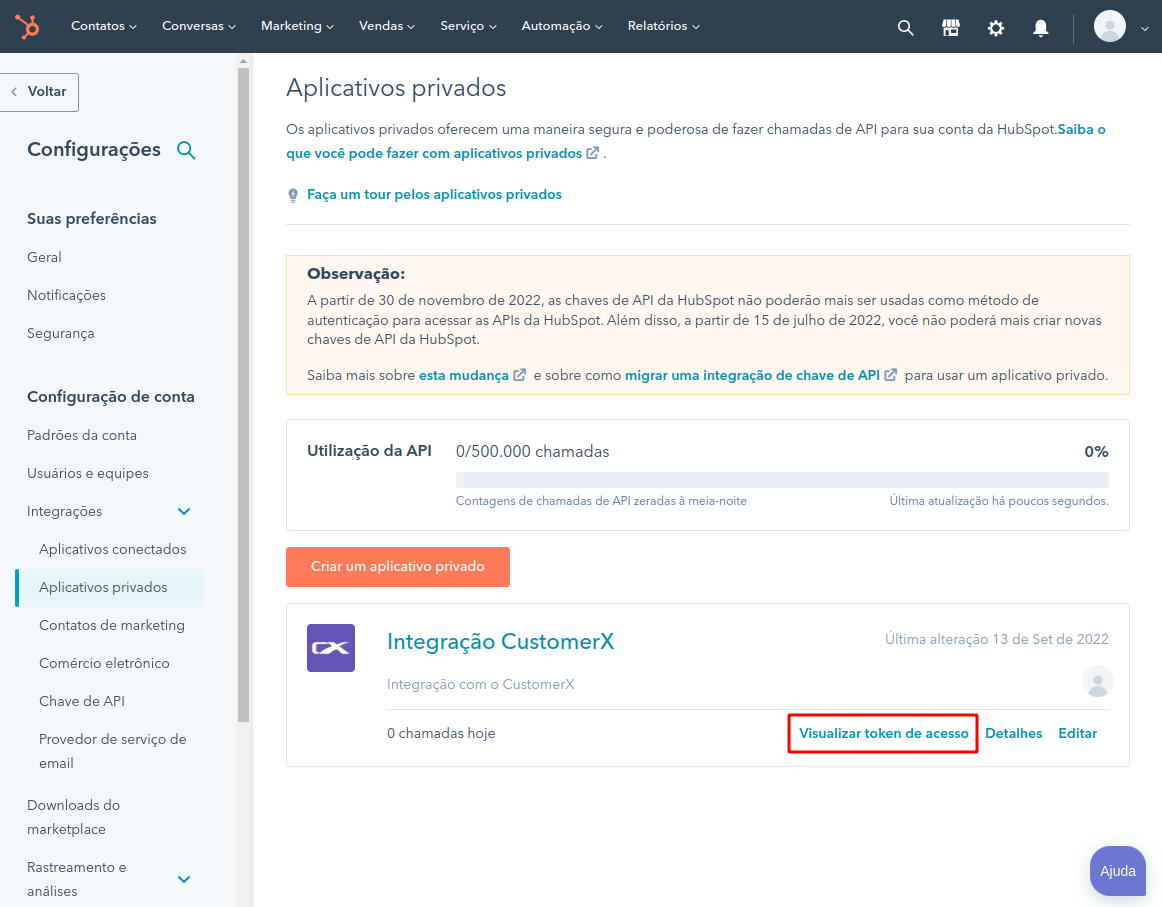Screen dimensions: 1162x907
Task: Expand the Conversas menu
Action: tap(199, 26)
